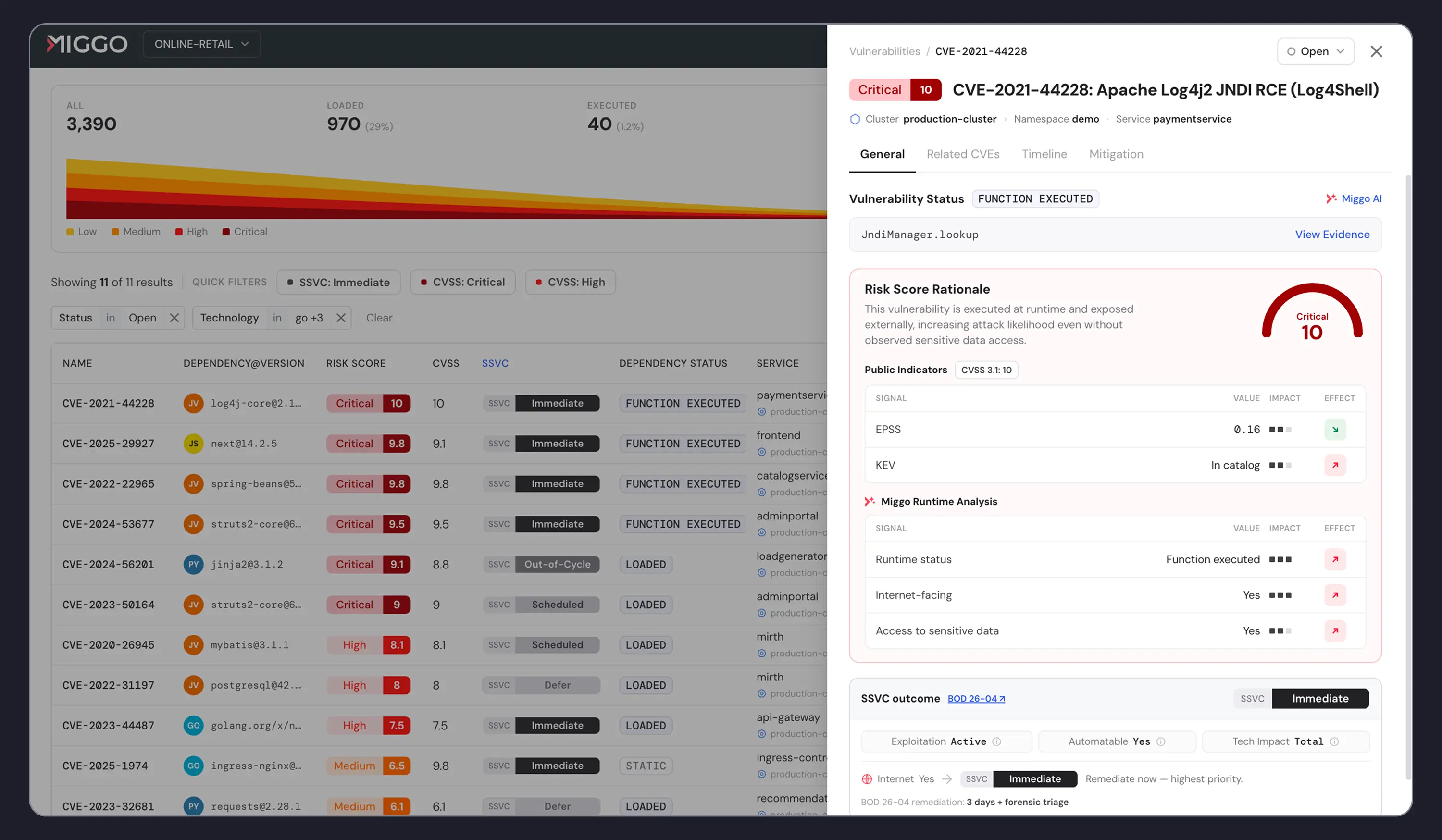This screenshot has height=840, width=1442.
Task: Click the Exploitation info icon
Action: coord(996,741)
